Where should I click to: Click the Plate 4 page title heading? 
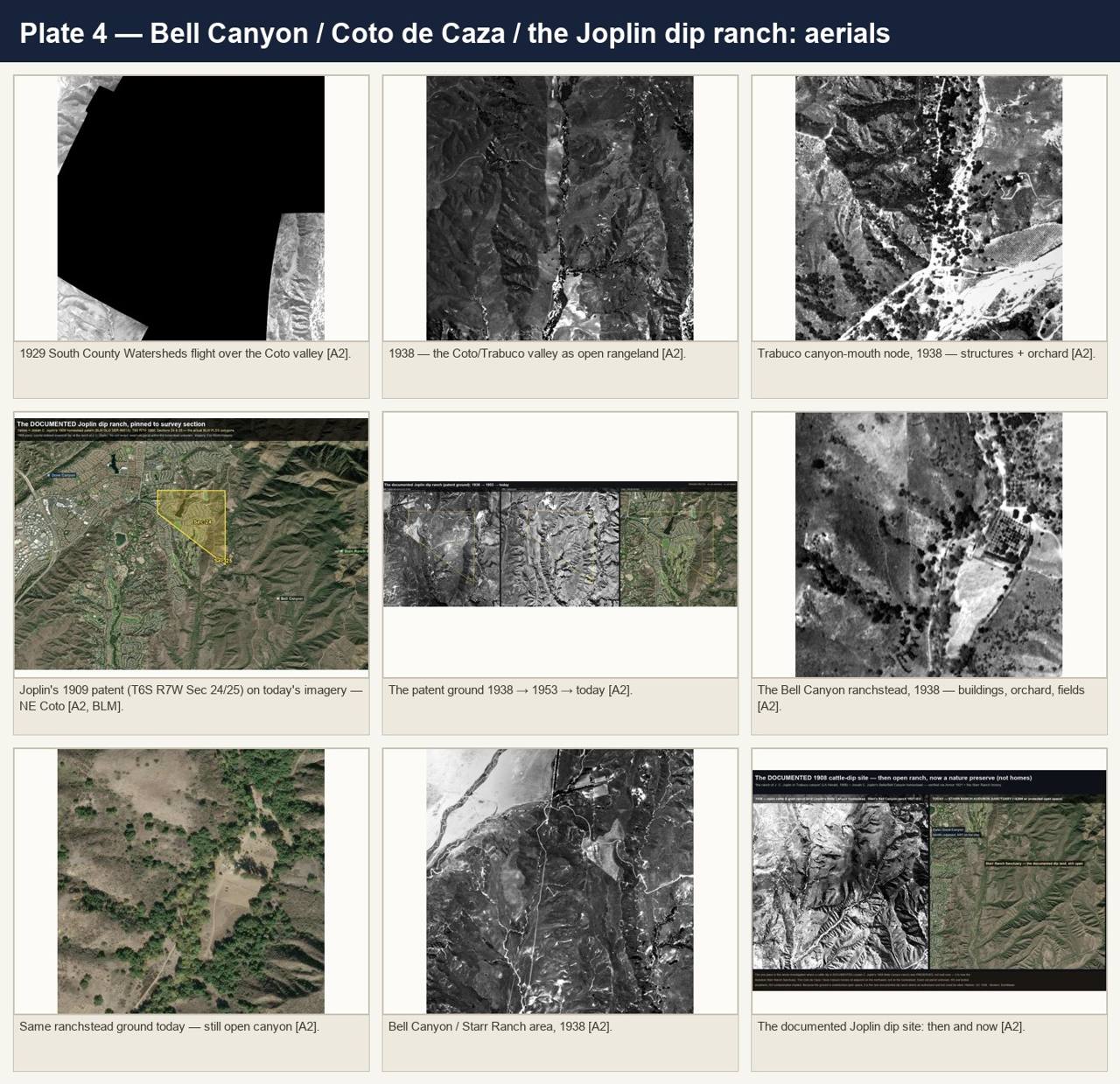pyautogui.click(x=454, y=33)
